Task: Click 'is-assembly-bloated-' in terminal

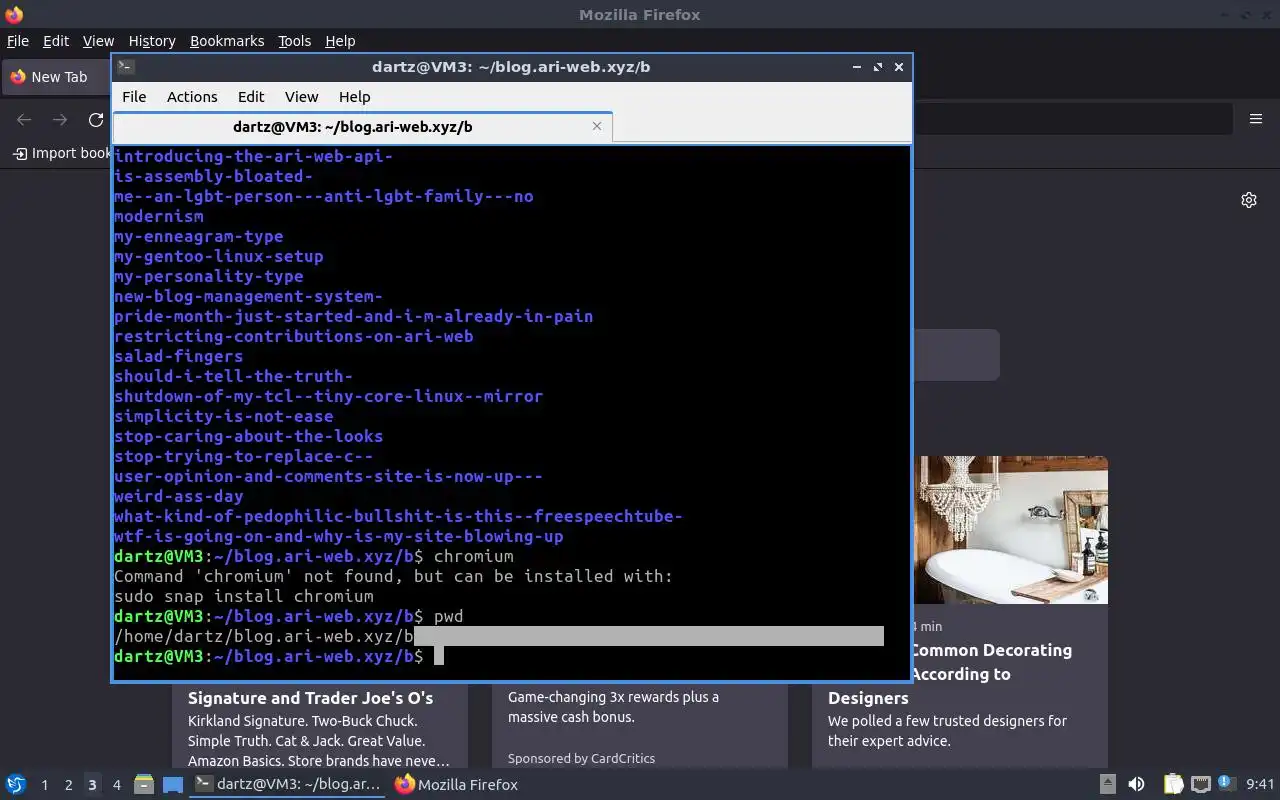Action: point(214,176)
